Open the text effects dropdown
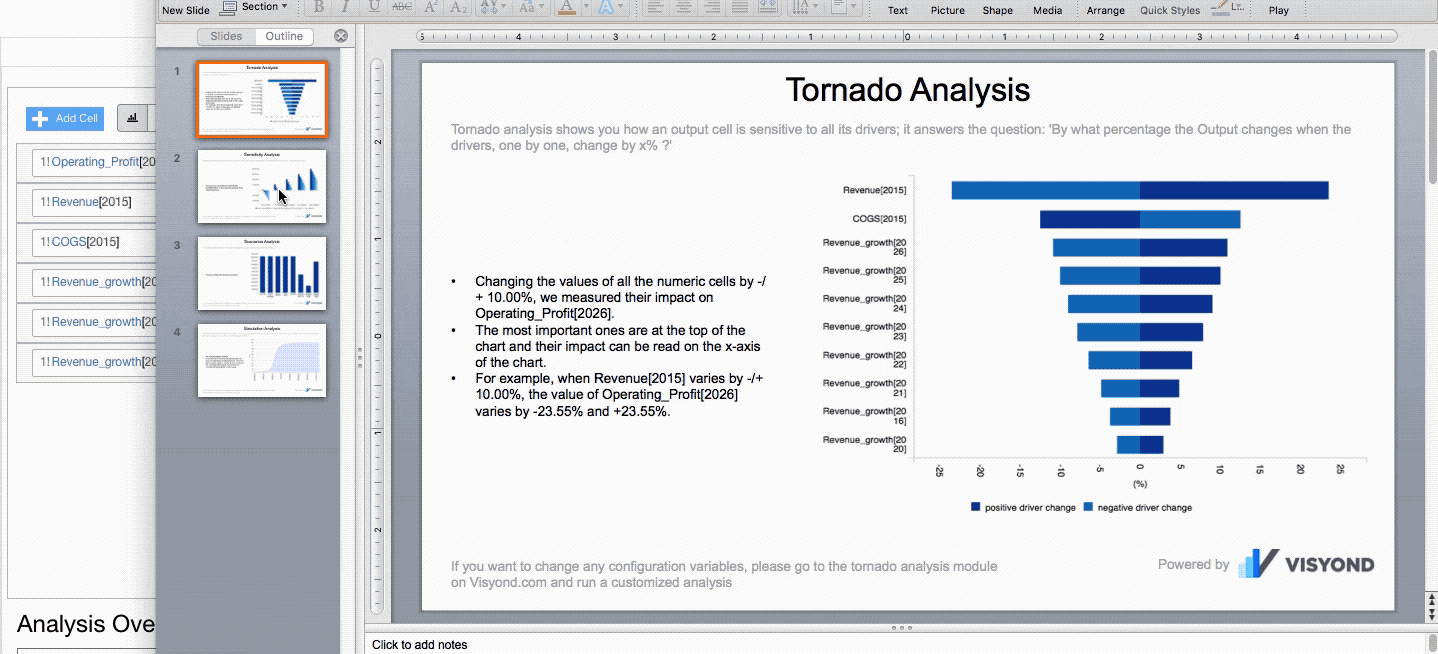This screenshot has width=1438, height=654. click(x=609, y=7)
